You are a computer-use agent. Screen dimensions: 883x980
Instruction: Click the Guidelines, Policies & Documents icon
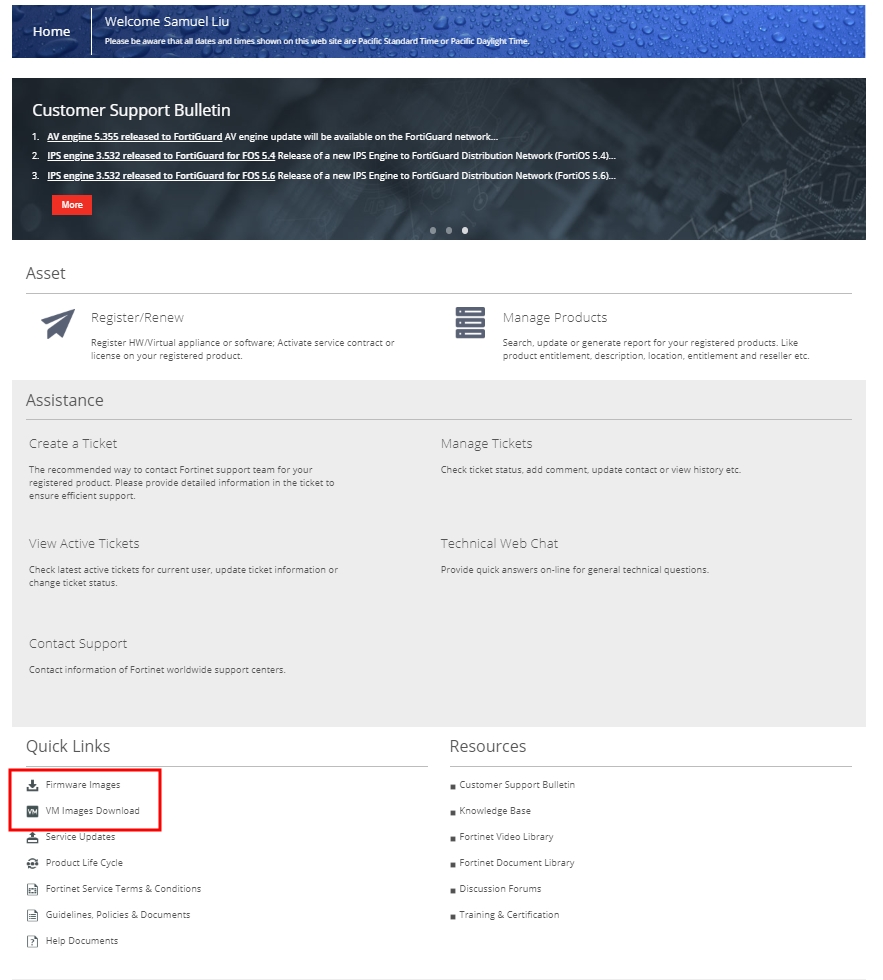(x=32, y=916)
